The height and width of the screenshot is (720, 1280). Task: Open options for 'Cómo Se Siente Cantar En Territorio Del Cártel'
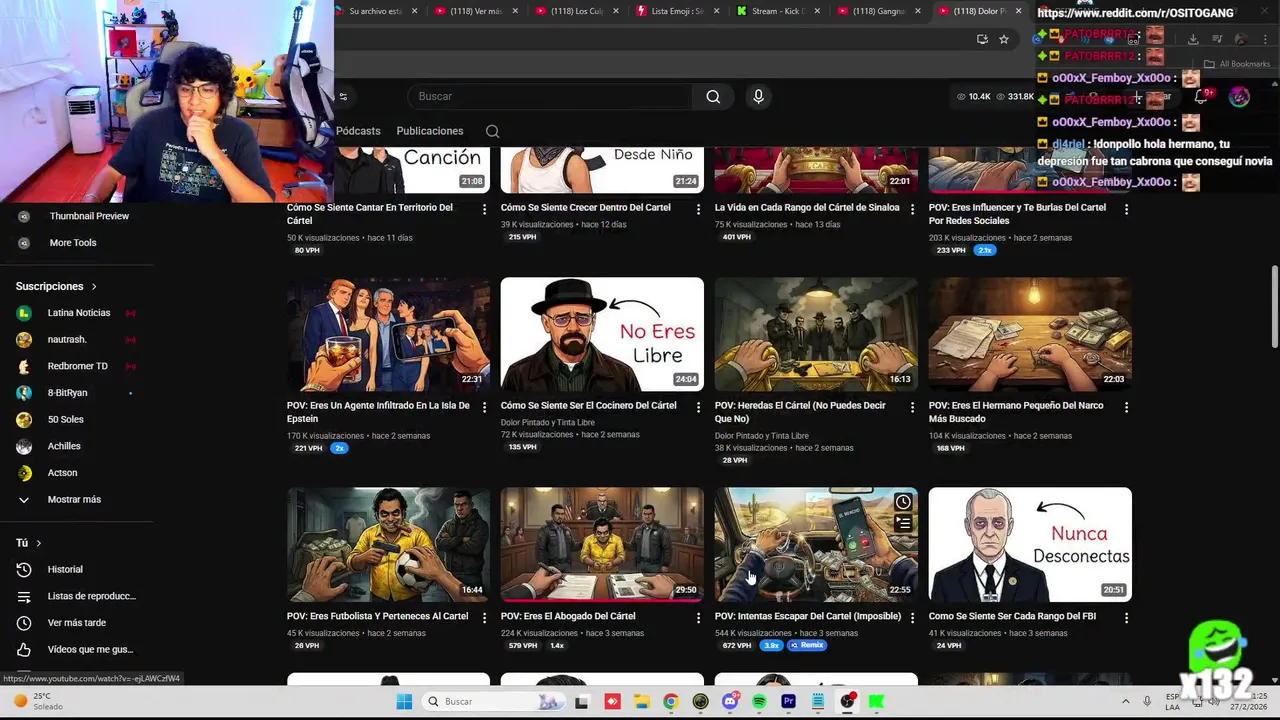click(484, 209)
